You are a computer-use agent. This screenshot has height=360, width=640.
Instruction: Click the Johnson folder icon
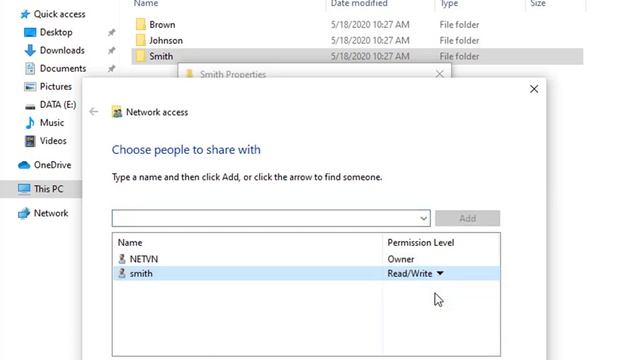pyautogui.click(x=140, y=40)
